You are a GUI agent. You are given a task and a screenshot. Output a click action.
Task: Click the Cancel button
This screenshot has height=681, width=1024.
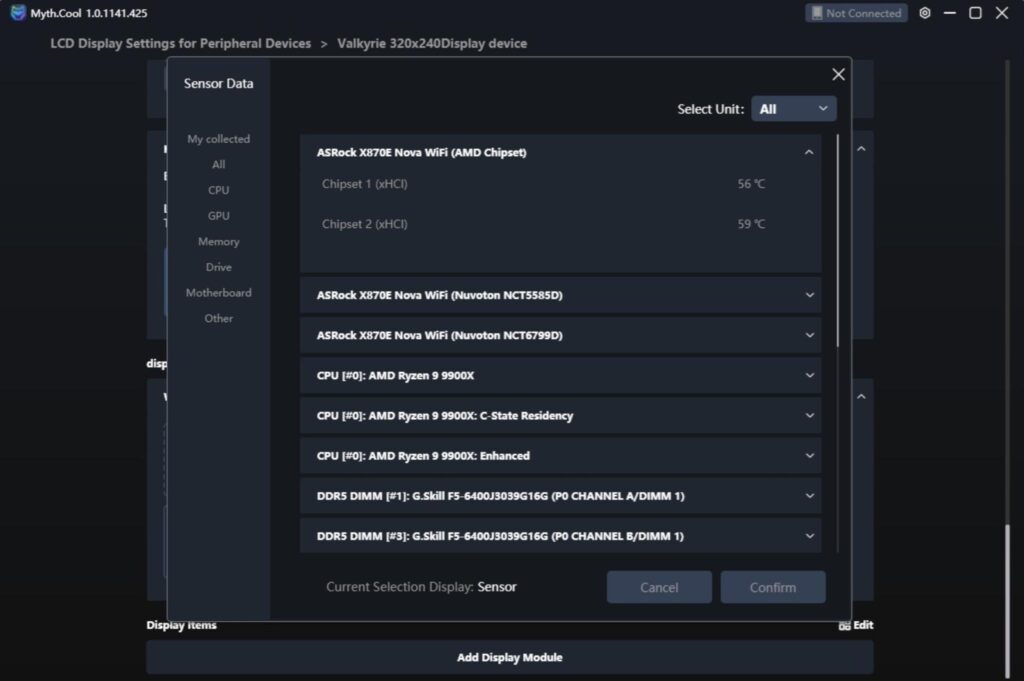point(659,587)
